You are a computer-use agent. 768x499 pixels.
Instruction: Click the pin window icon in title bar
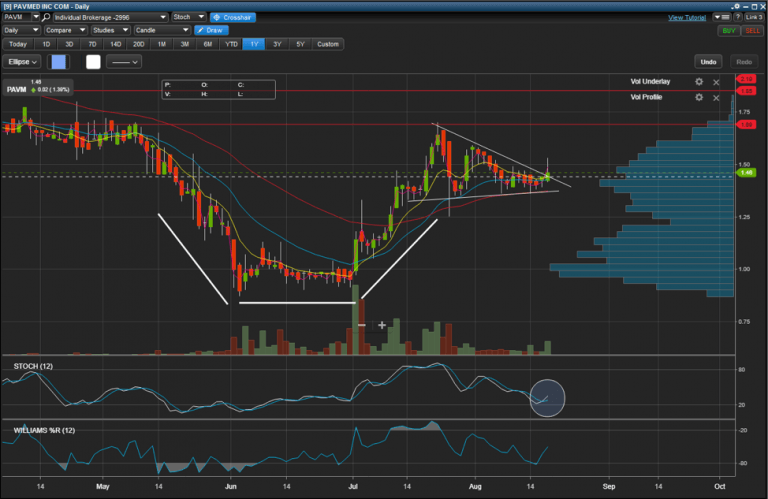tap(736, 6)
